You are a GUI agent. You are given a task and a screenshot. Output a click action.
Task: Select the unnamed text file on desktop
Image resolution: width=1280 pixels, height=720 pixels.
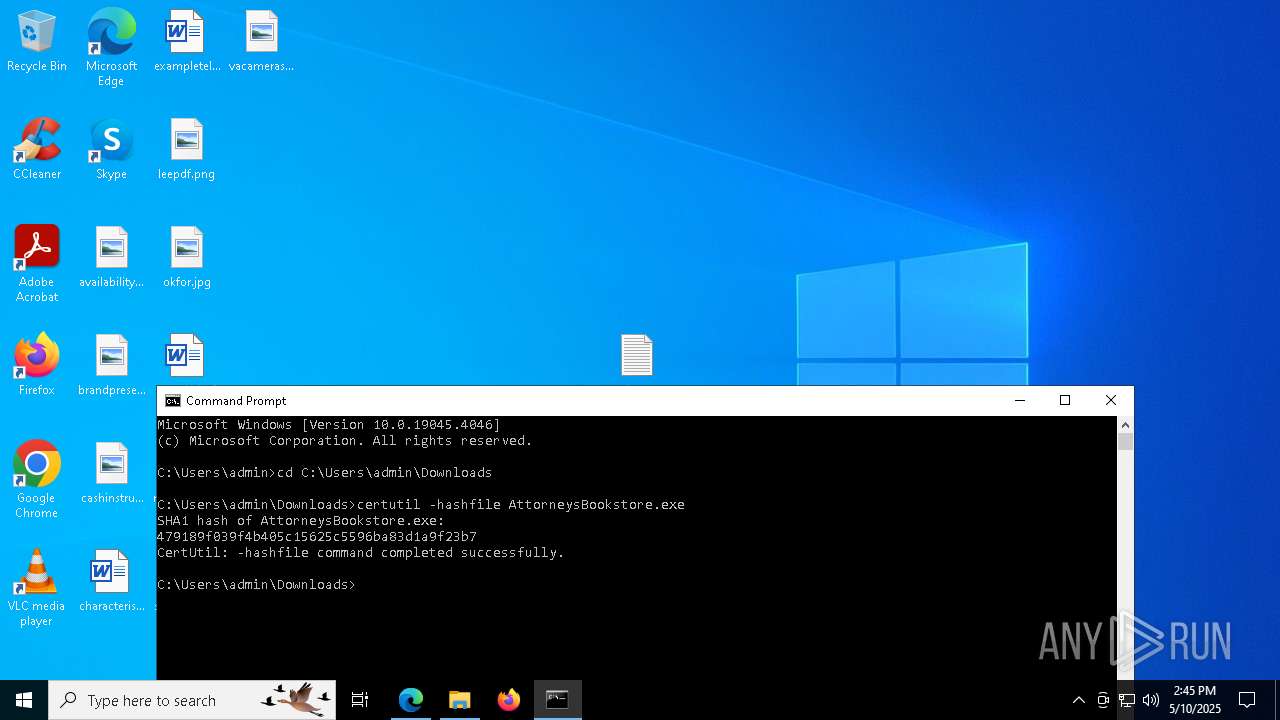[637, 355]
